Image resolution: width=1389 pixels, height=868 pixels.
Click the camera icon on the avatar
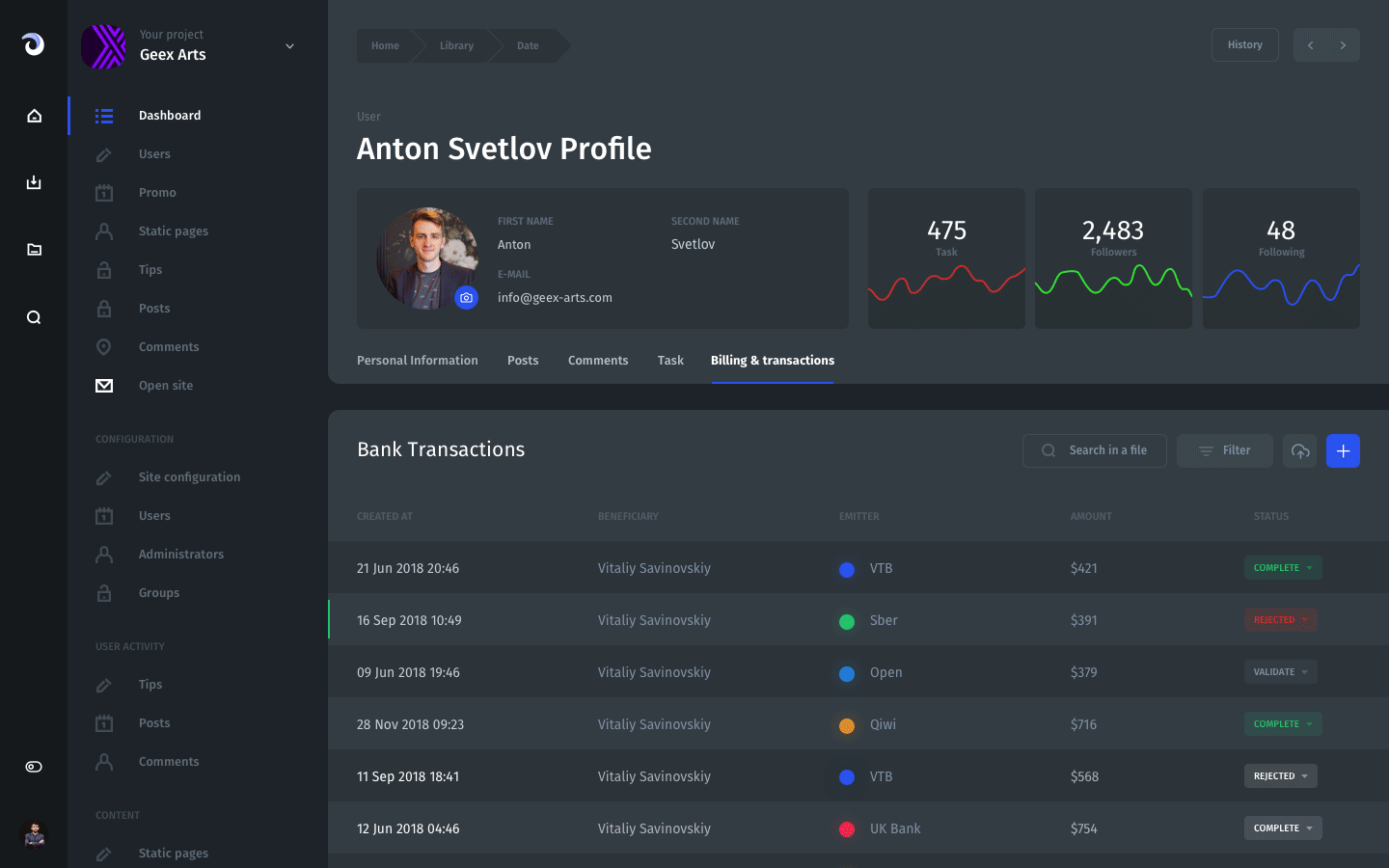click(467, 298)
